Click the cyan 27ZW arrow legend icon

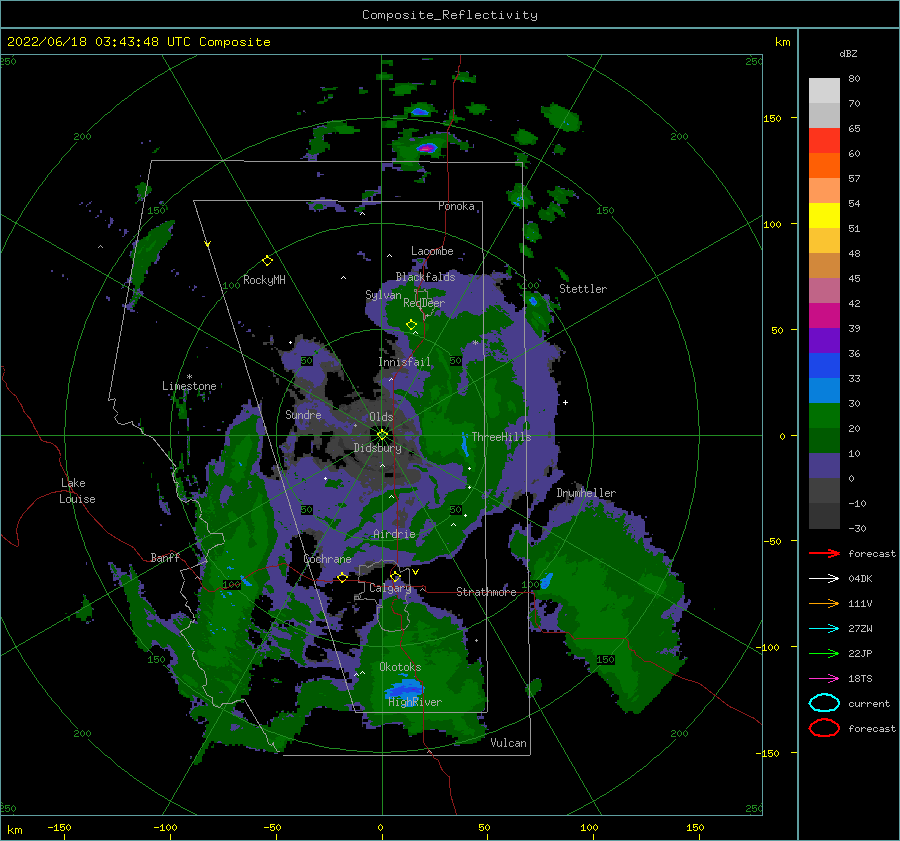click(x=824, y=629)
